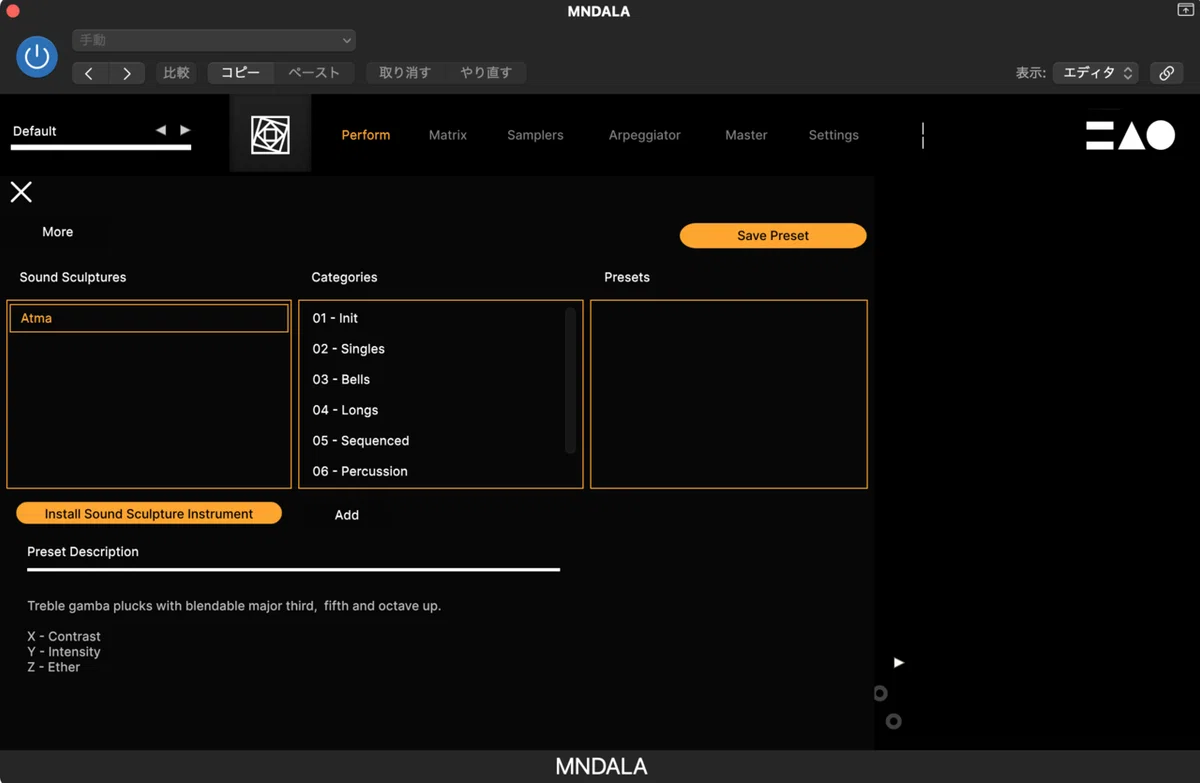Screen dimensions: 1200x783
Task: Switch to the Master tab
Action: click(746, 135)
